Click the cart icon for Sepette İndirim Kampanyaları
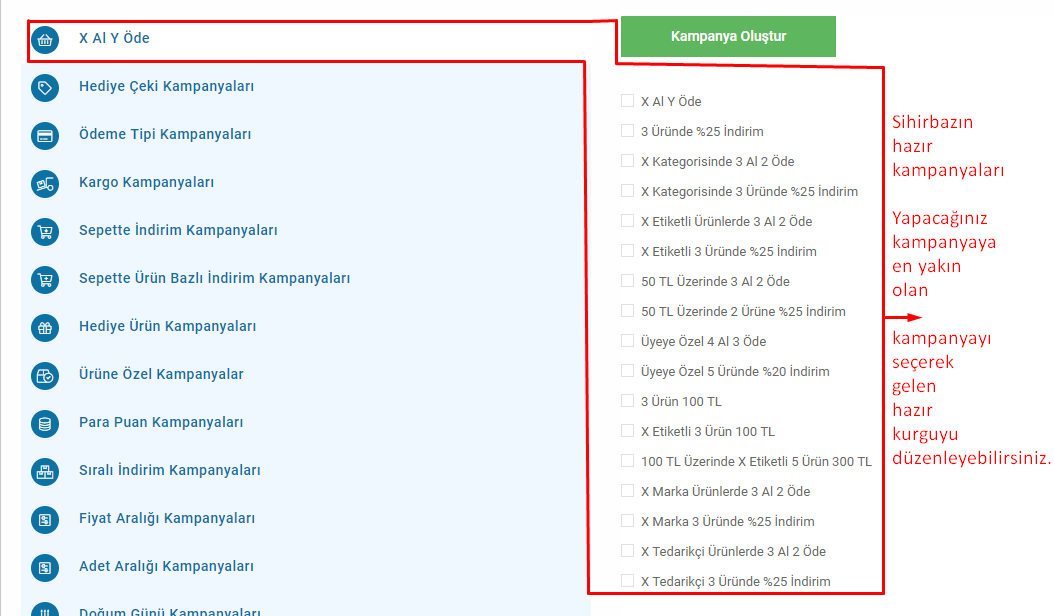This screenshot has height=616, width=1054. pyautogui.click(x=45, y=231)
